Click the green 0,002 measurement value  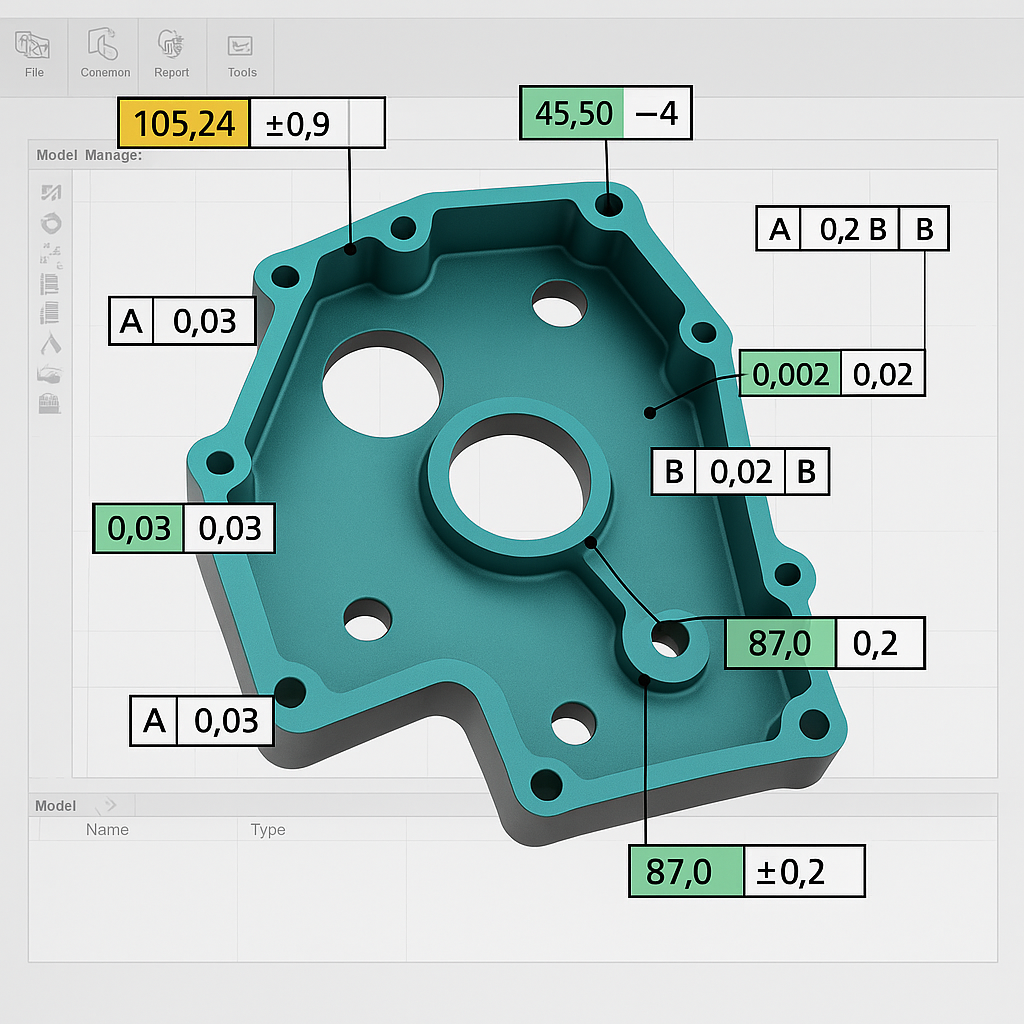pyautogui.click(x=790, y=374)
